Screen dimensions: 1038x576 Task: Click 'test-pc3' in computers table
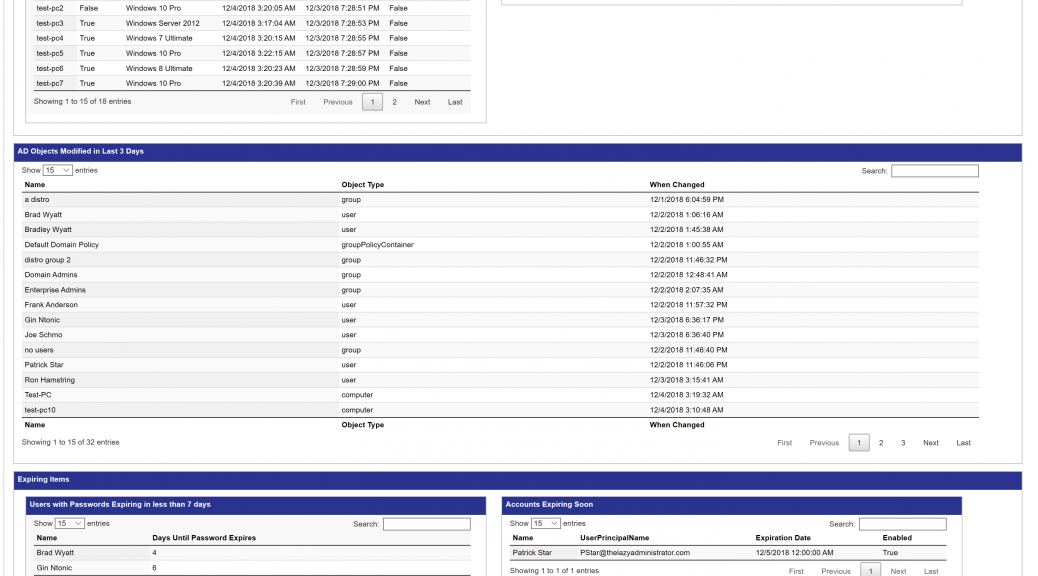click(50, 23)
